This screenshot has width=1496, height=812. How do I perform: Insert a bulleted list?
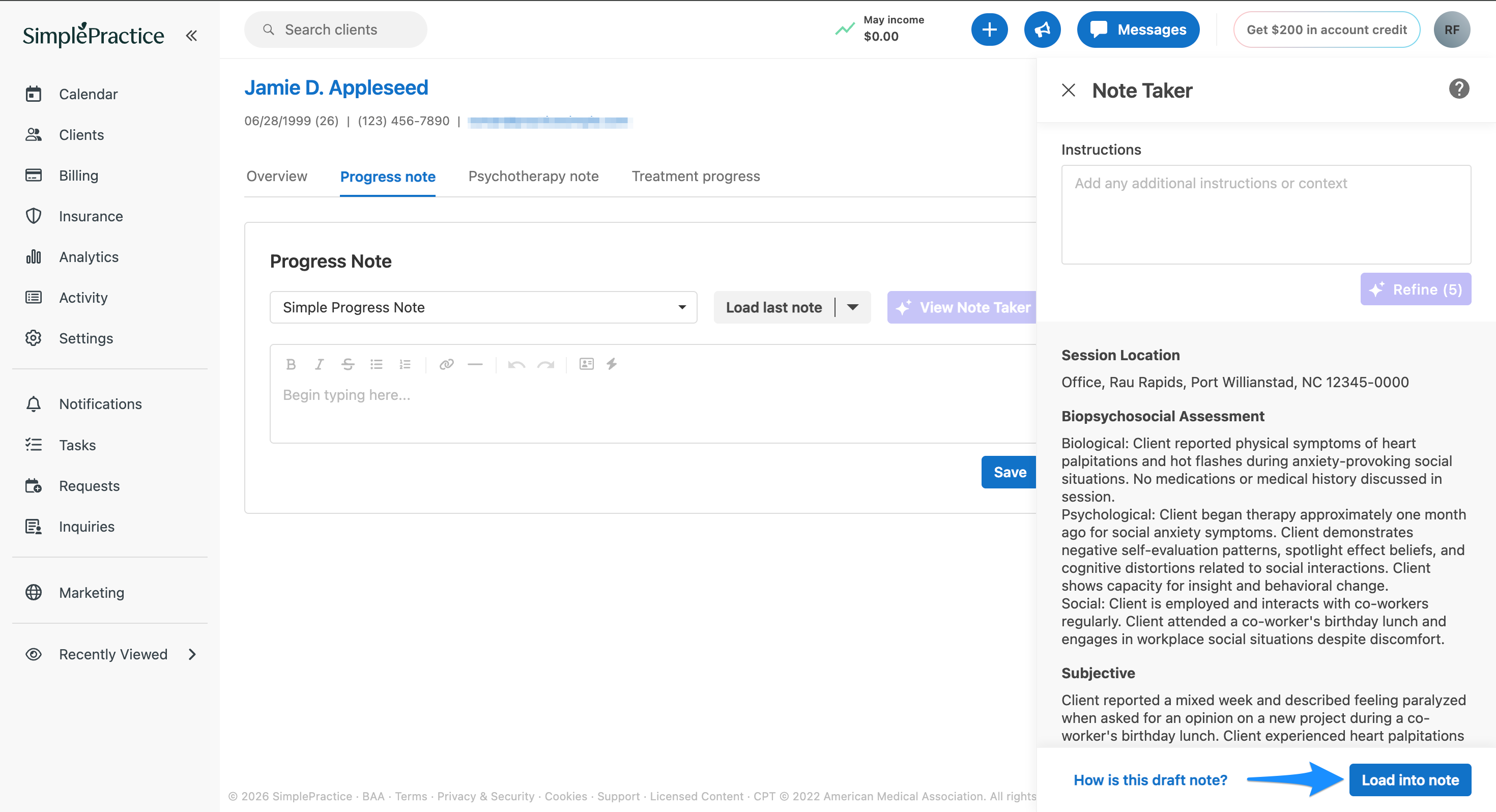(377, 364)
